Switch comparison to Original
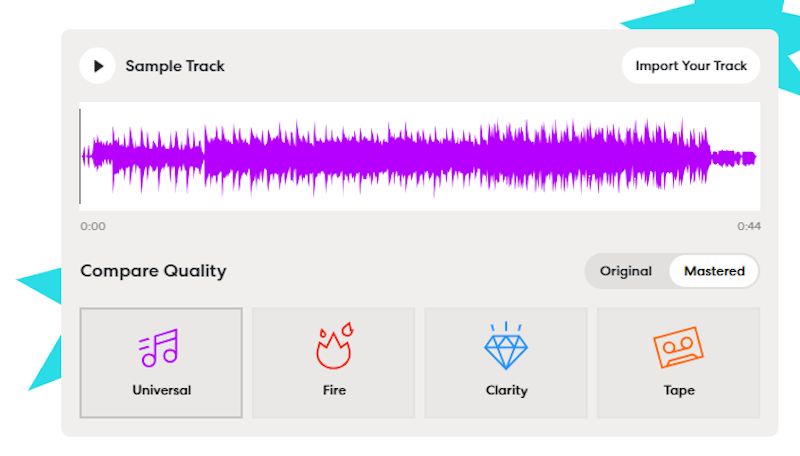The height and width of the screenshot is (456, 800). [626, 271]
